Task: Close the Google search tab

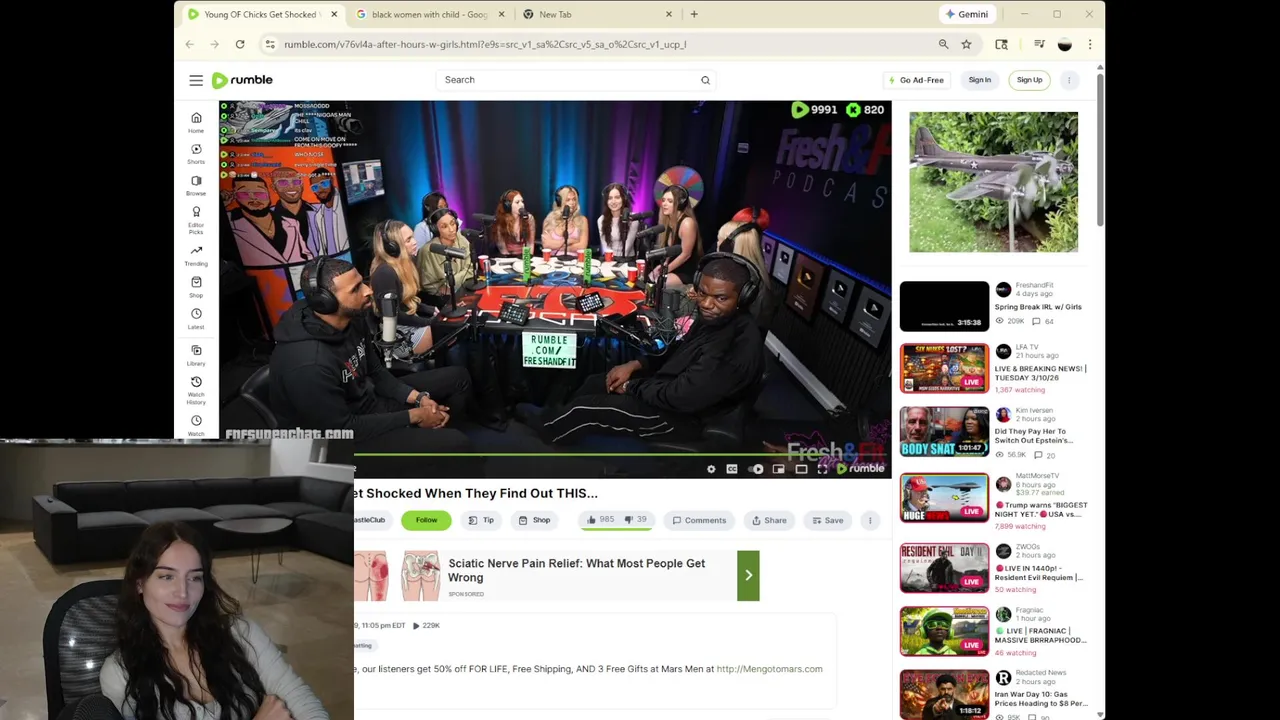Action: [x=501, y=14]
